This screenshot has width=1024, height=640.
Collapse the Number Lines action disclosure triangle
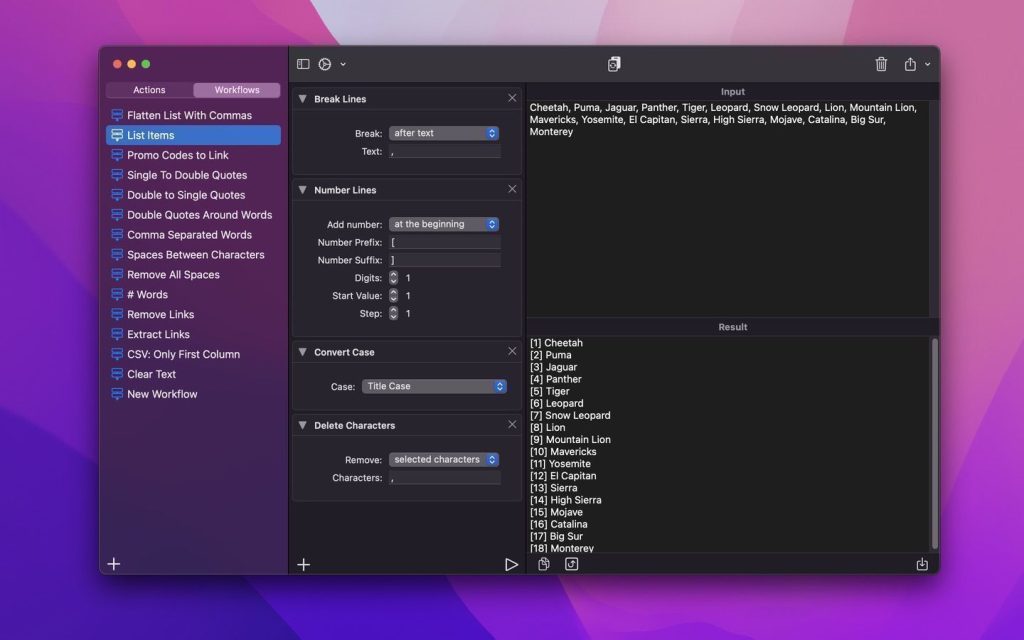(x=302, y=189)
